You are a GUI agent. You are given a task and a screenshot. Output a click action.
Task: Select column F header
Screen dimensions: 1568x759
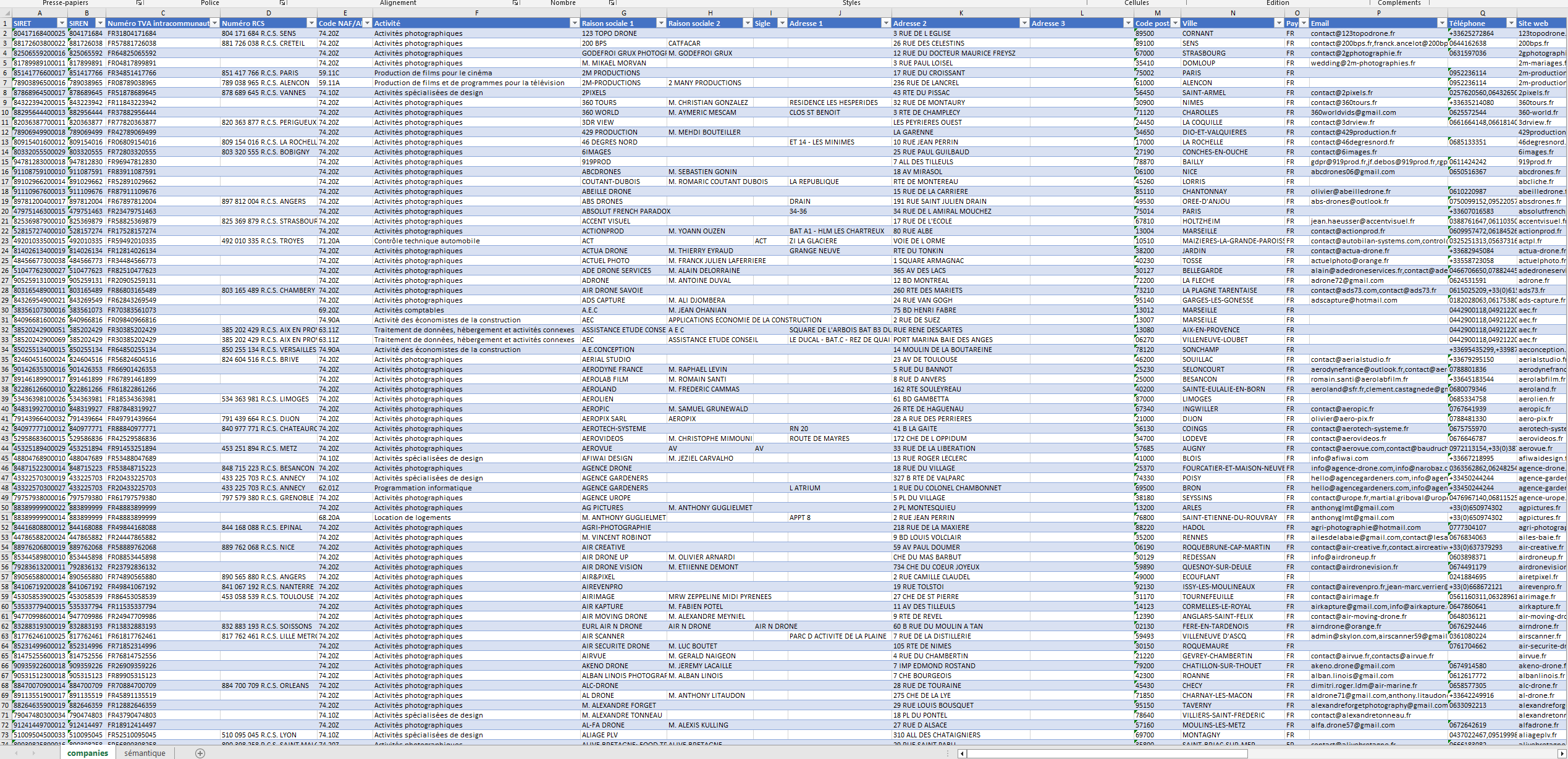[x=476, y=13]
